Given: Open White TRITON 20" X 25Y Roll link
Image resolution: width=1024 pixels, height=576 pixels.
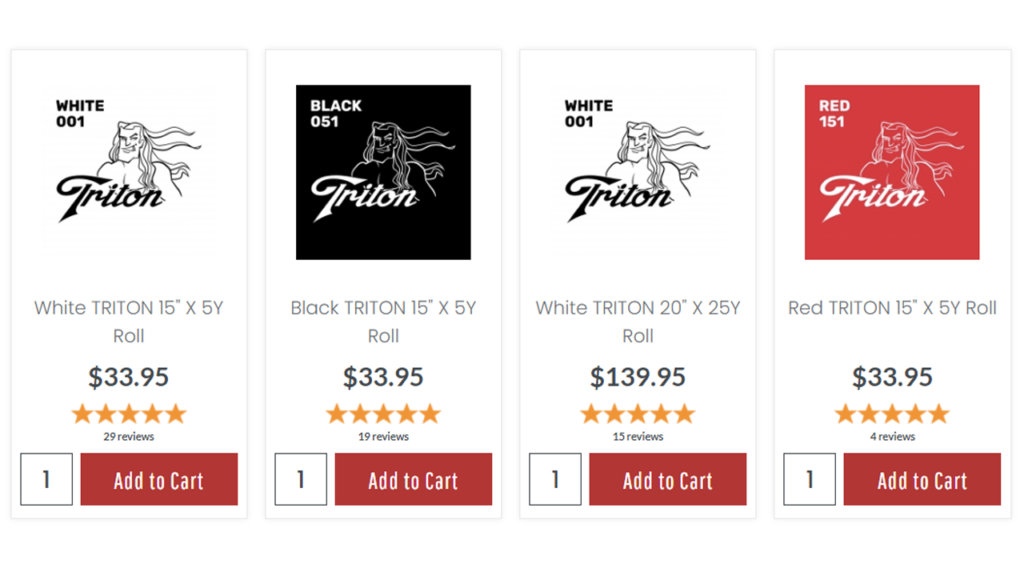Looking at the screenshot, I should click(637, 321).
